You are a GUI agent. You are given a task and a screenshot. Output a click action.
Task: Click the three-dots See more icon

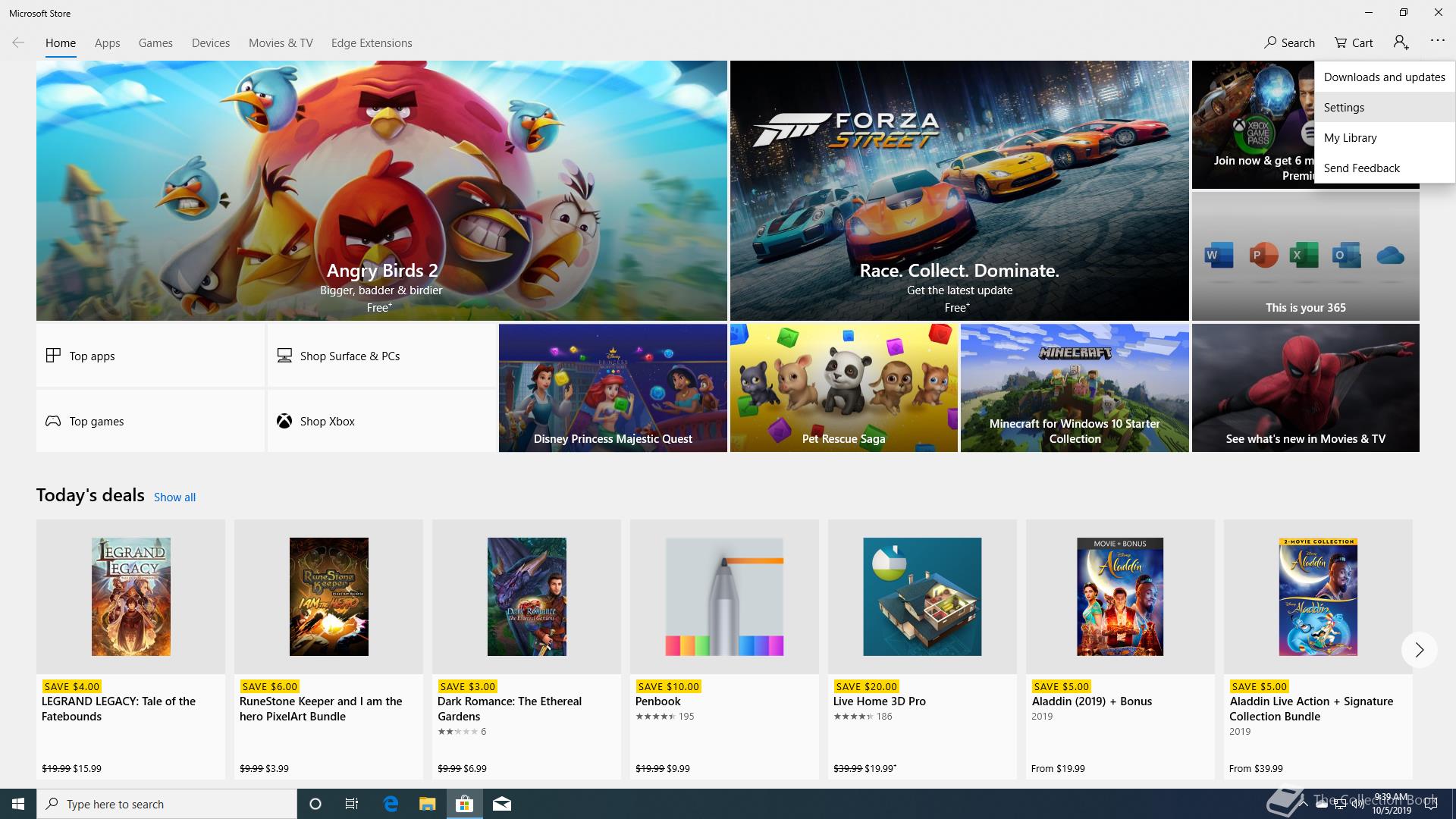click(1437, 41)
